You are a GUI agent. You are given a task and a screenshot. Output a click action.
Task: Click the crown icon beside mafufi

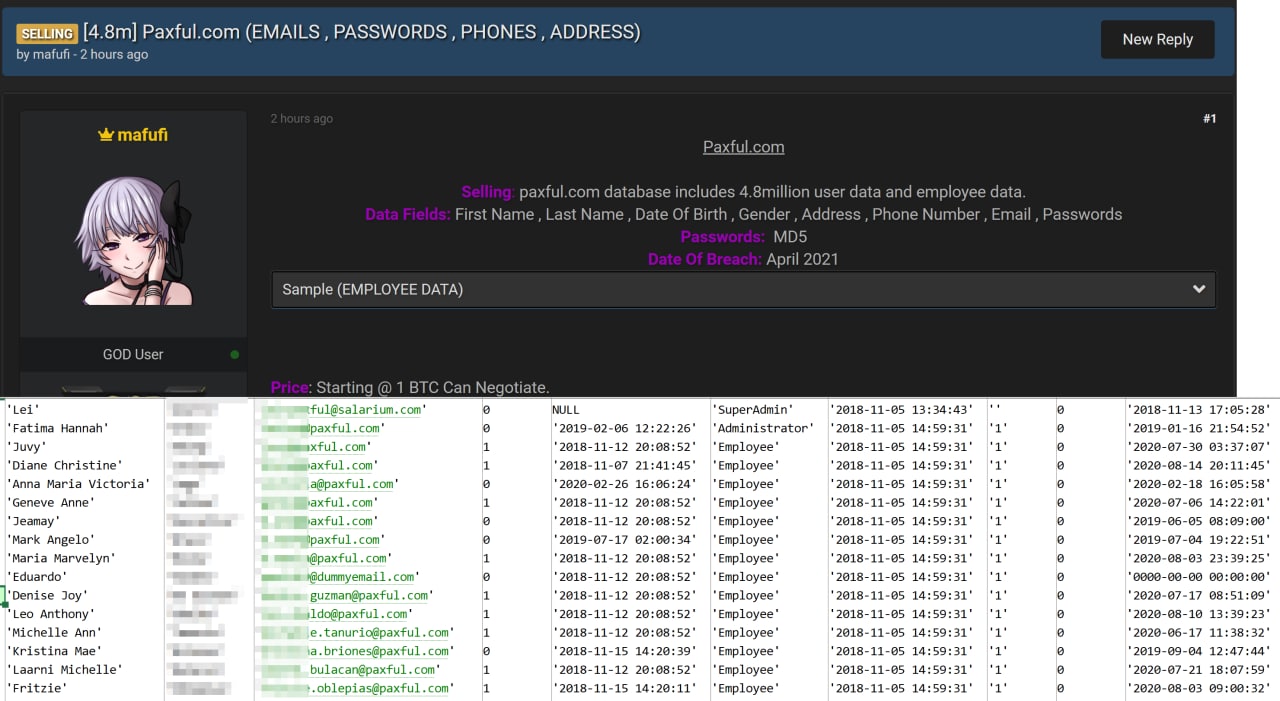pyautogui.click(x=106, y=135)
